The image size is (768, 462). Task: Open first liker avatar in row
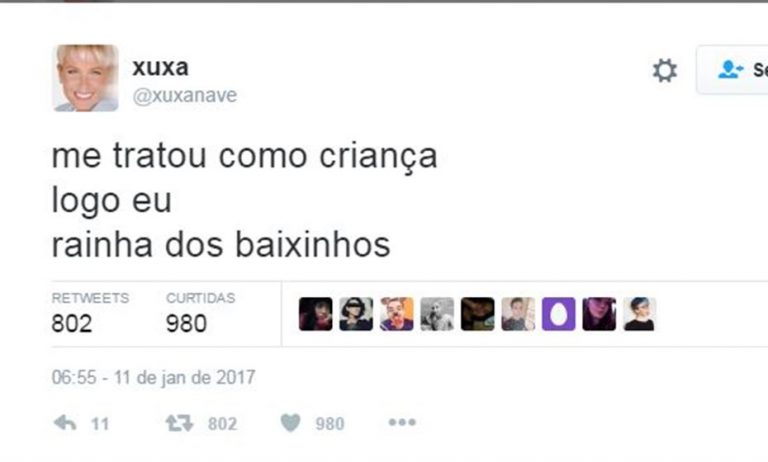click(315, 314)
